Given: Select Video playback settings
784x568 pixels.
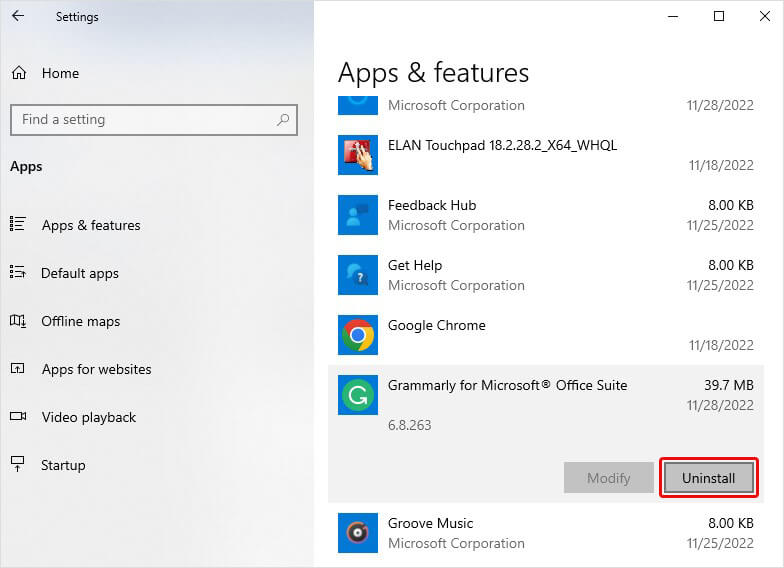Looking at the screenshot, I should (89, 418).
